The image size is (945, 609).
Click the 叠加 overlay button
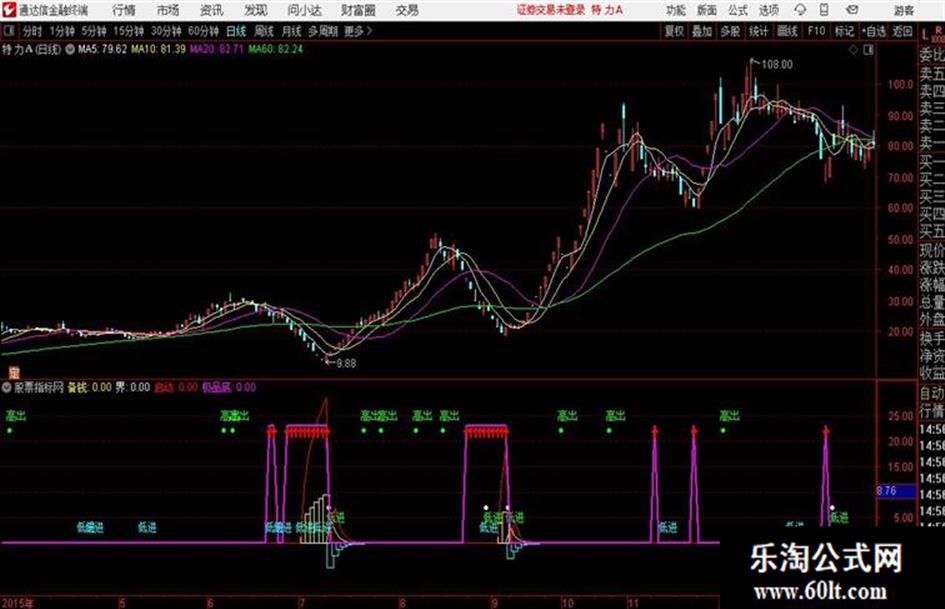tap(702, 31)
